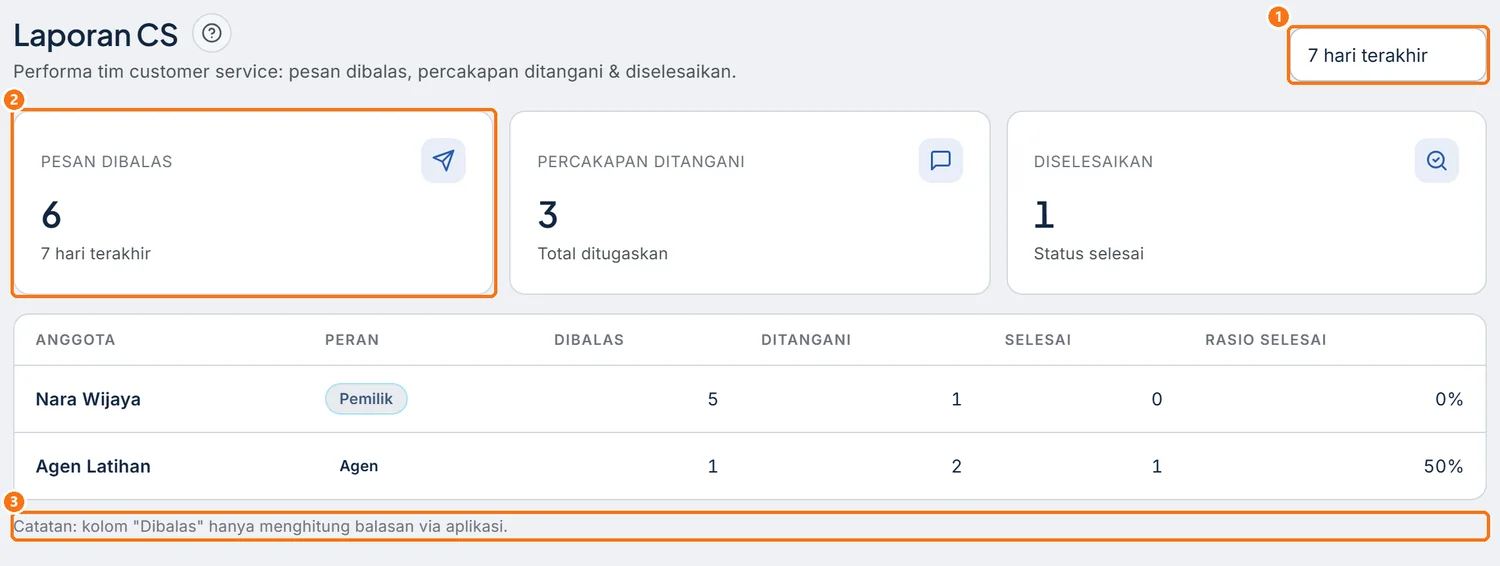Click the Catatan note about Dibalas column
The width and height of the screenshot is (1500, 566).
click(x=261, y=526)
